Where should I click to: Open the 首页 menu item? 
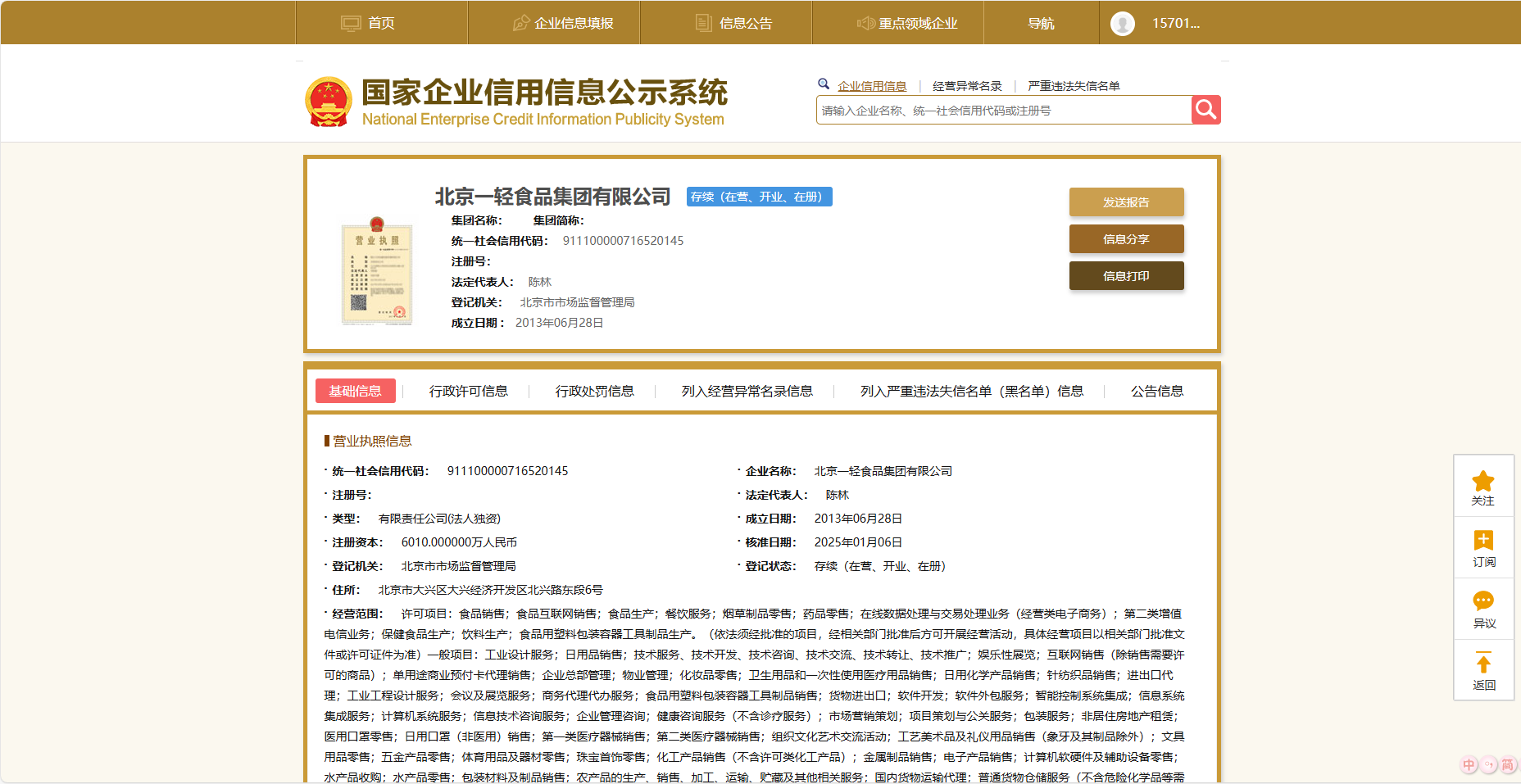tap(381, 23)
